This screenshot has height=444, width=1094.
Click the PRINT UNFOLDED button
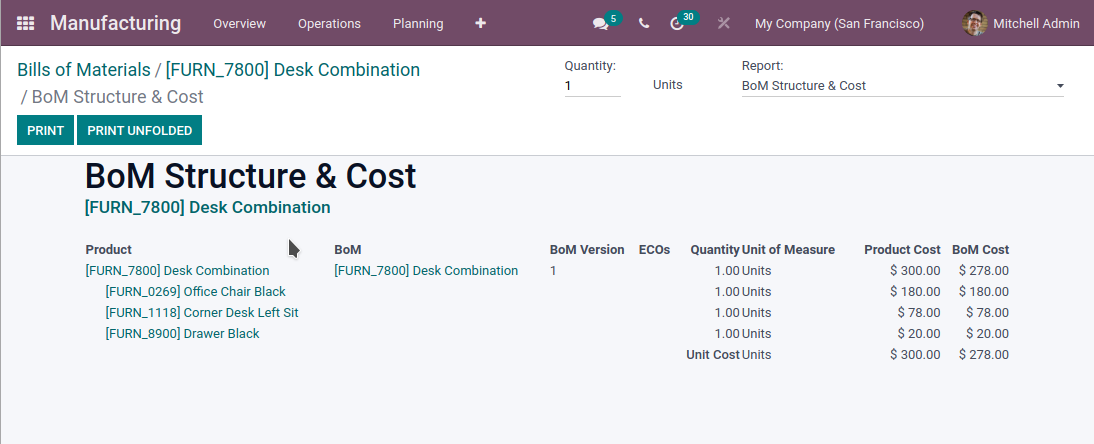coord(140,131)
